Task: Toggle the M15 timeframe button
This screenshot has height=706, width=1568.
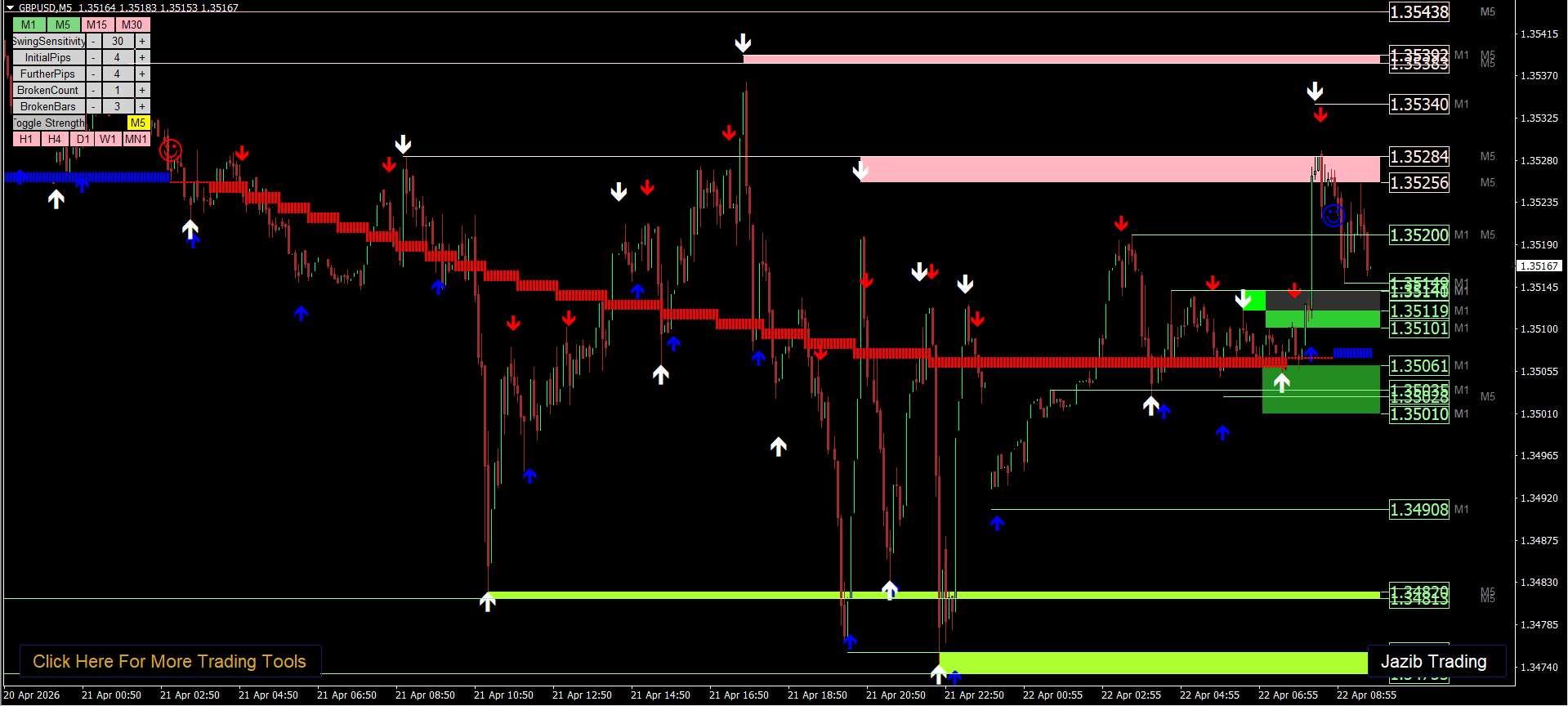Action: coord(97,25)
